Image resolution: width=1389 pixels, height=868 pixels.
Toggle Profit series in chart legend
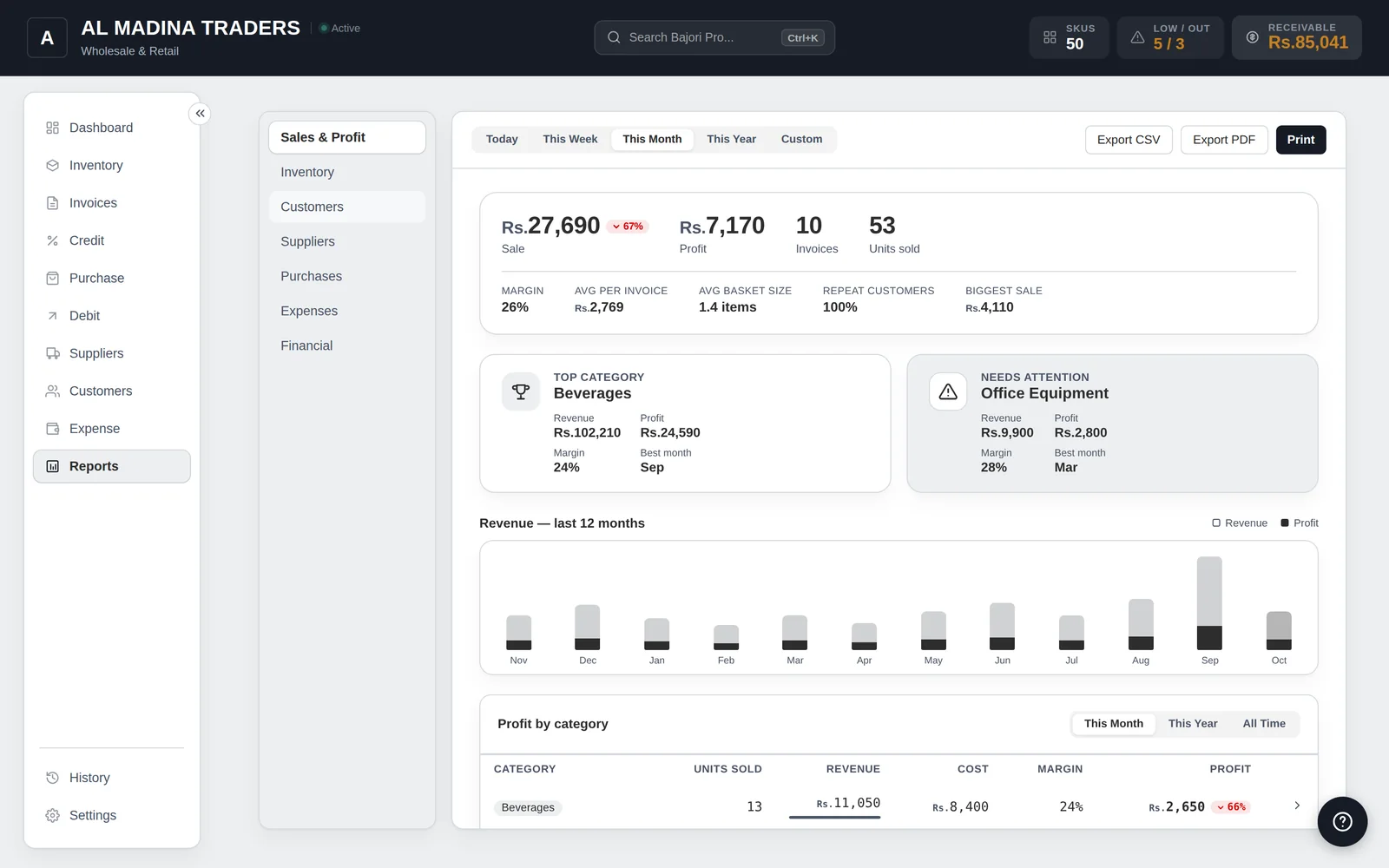[x=1300, y=523]
